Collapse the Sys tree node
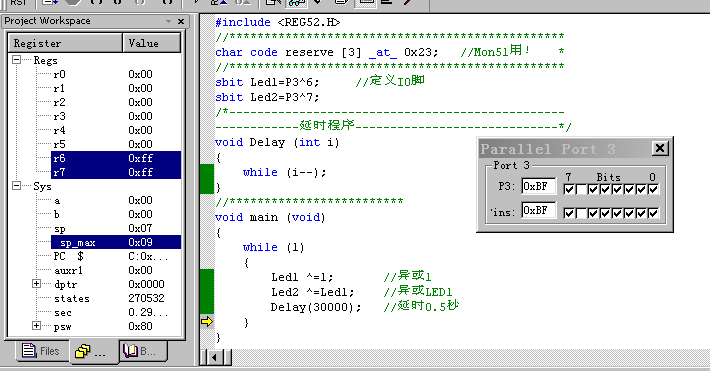 point(16,186)
